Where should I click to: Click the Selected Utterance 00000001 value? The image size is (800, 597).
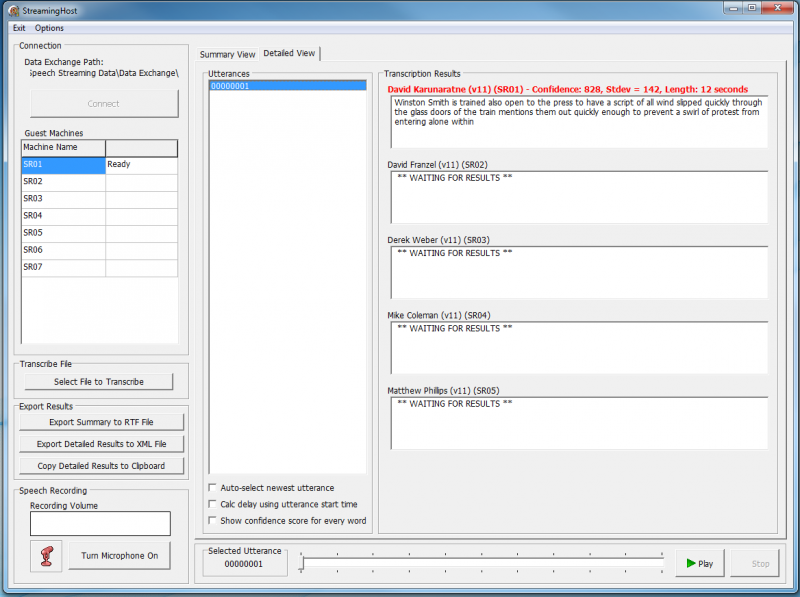tap(243, 564)
